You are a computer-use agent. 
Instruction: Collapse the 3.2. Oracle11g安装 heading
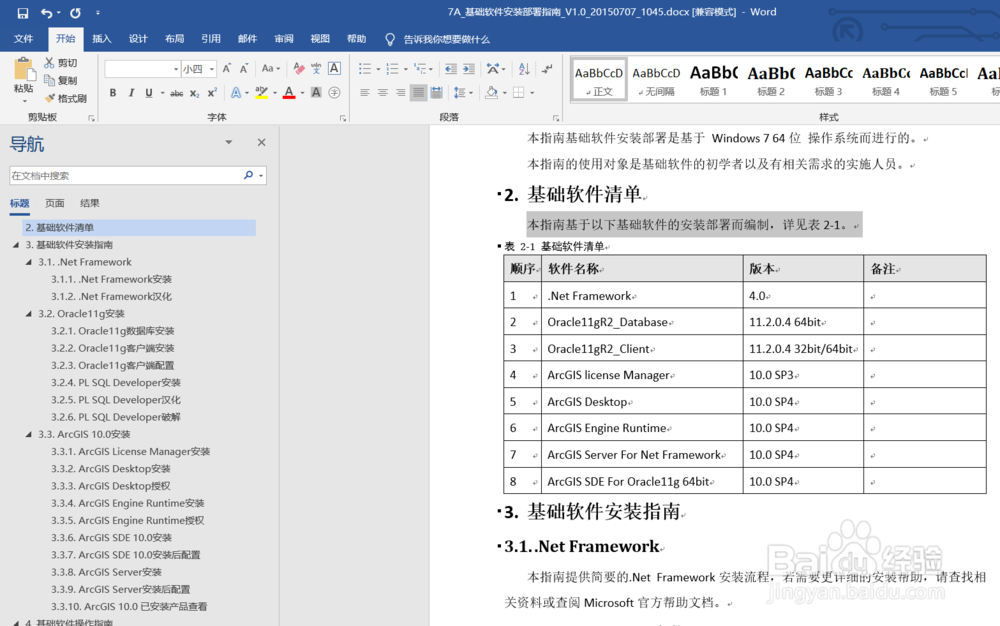[x=29, y=314]
